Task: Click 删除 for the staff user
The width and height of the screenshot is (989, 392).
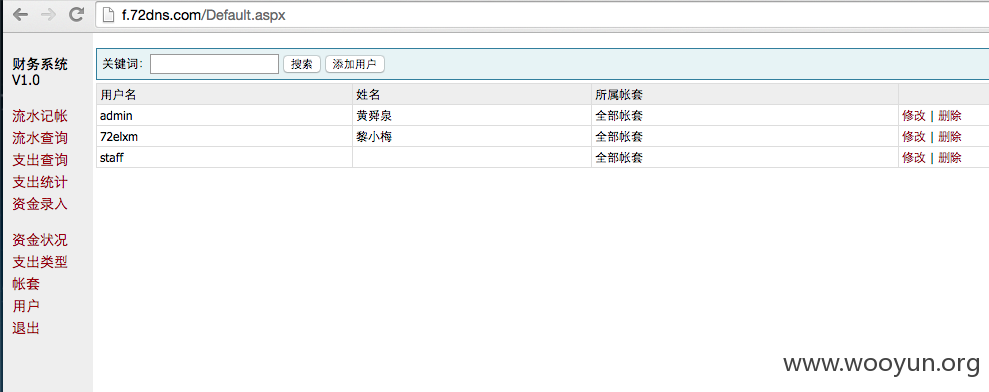Action: (949, 158)
